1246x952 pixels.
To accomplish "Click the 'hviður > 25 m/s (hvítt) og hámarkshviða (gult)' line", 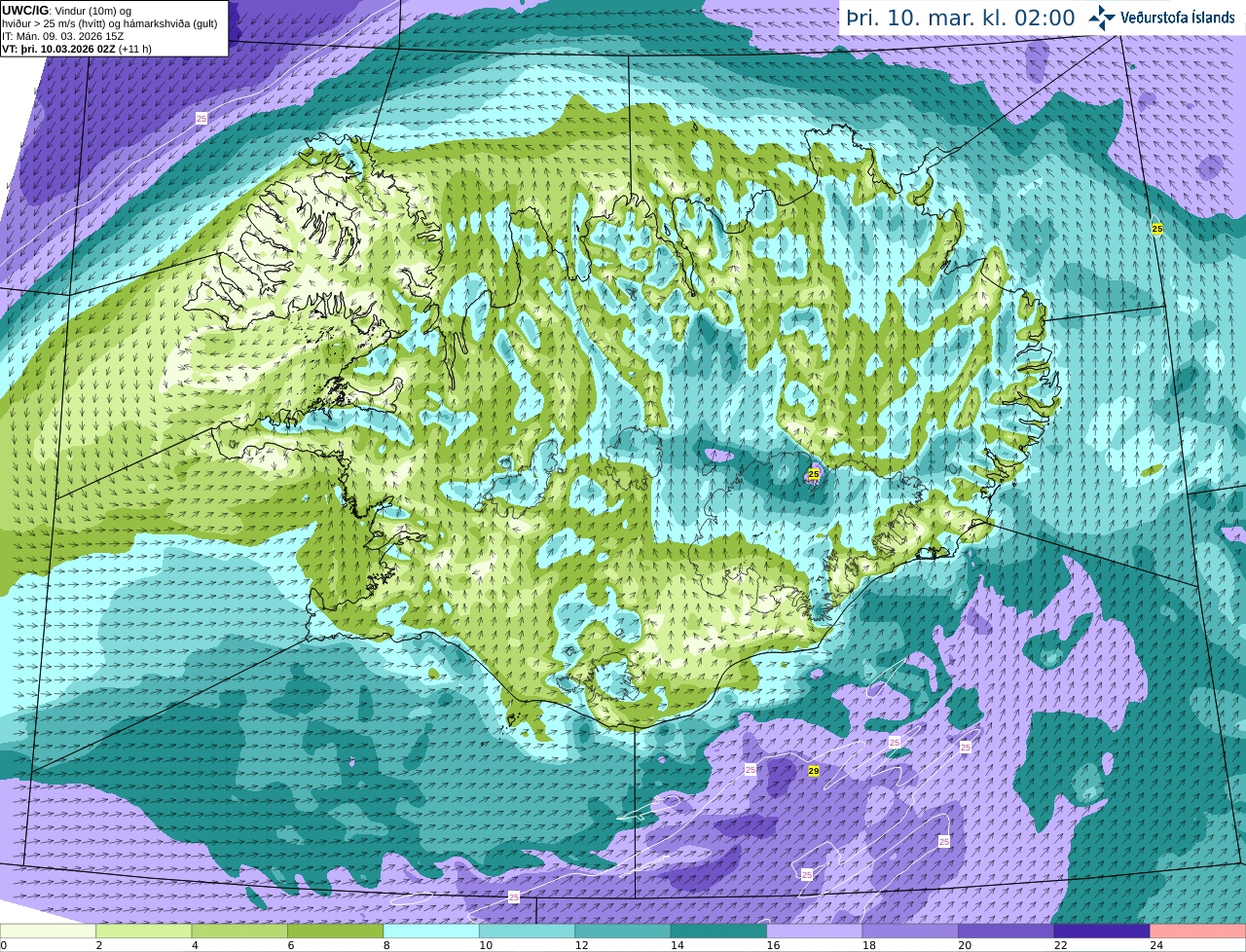I will pyautogui.click(x=110, y=23).
